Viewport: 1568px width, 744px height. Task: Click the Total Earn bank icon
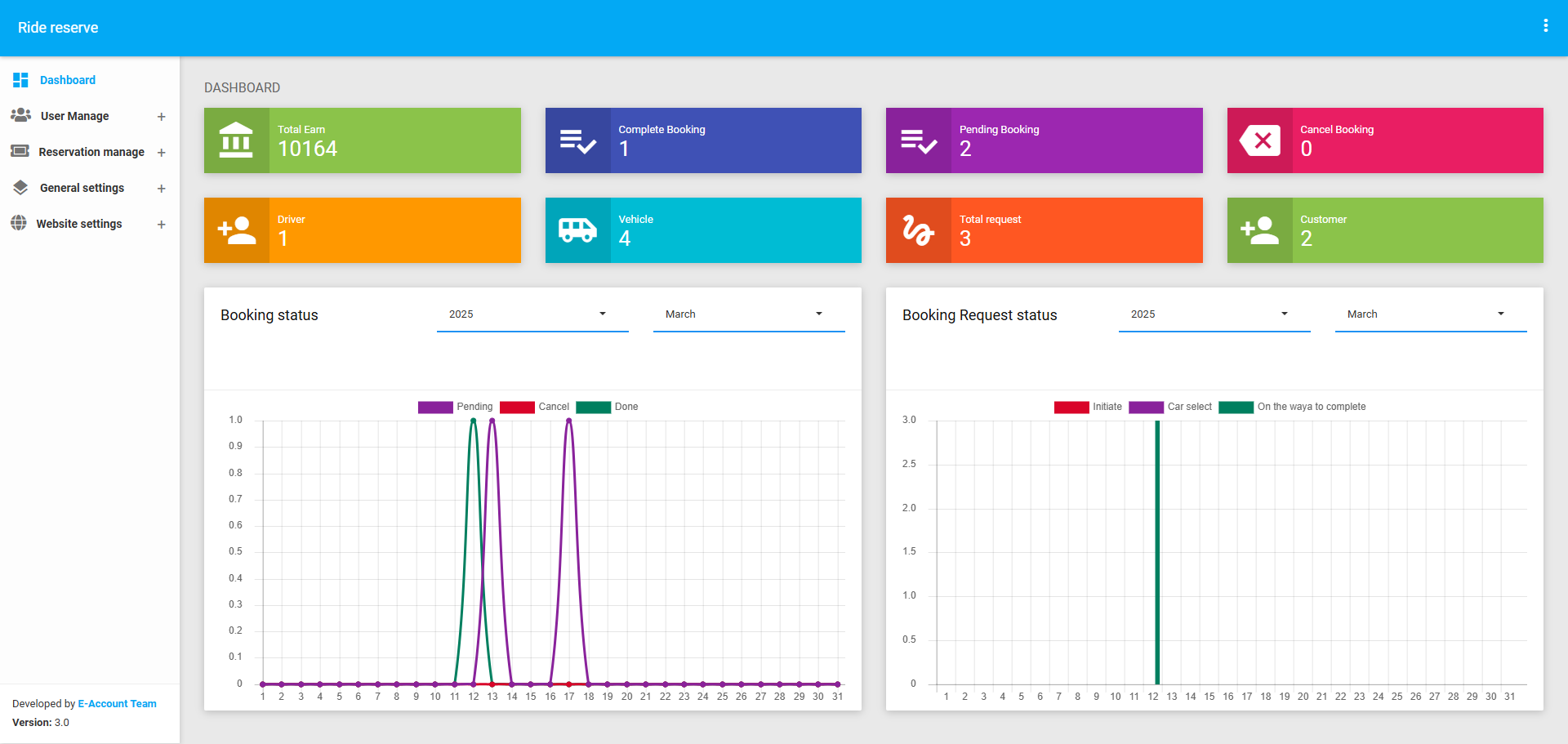(x=236, y=140)
